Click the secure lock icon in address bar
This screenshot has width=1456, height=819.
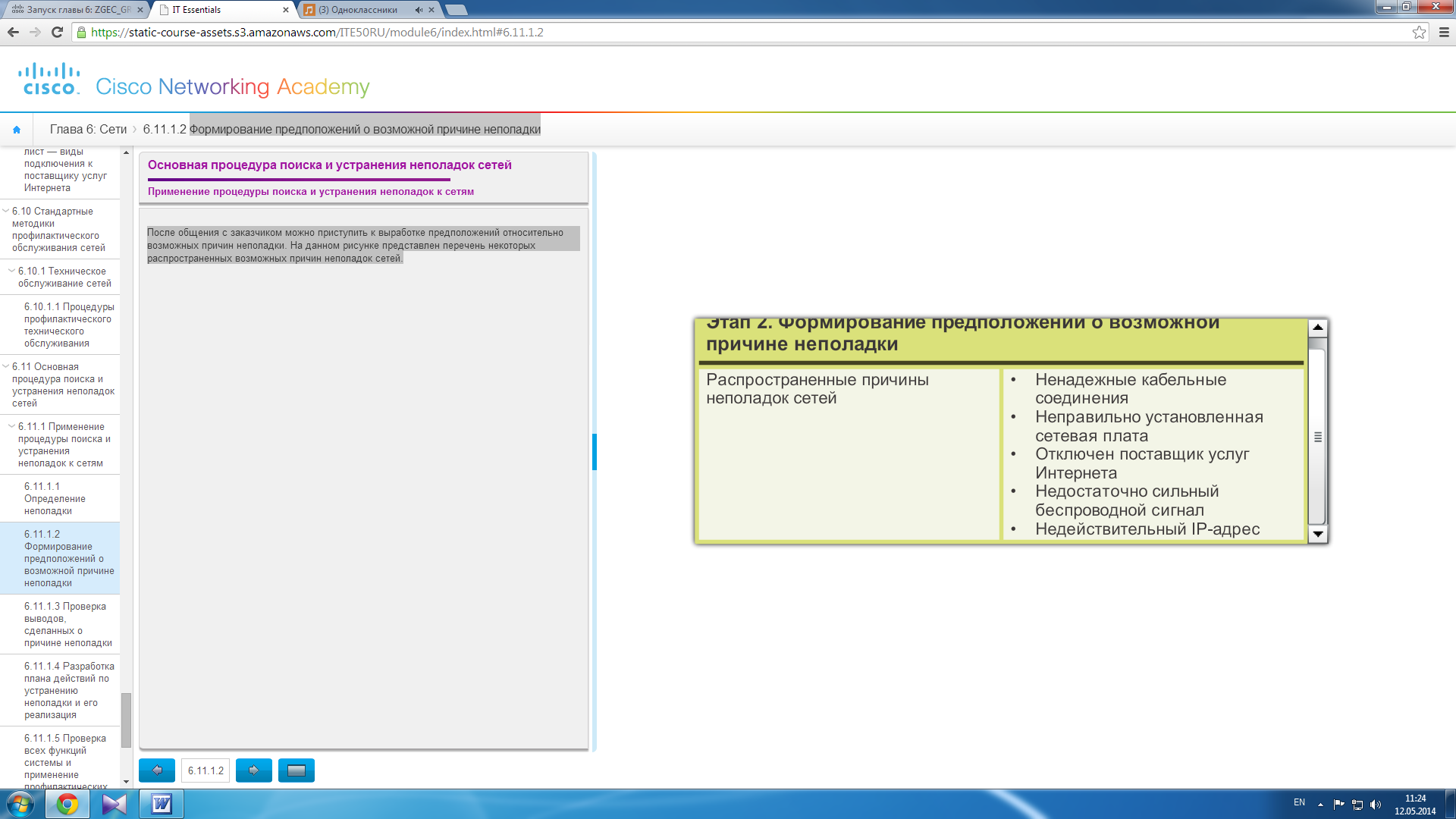pyautogui.click(x=81, y=32)
